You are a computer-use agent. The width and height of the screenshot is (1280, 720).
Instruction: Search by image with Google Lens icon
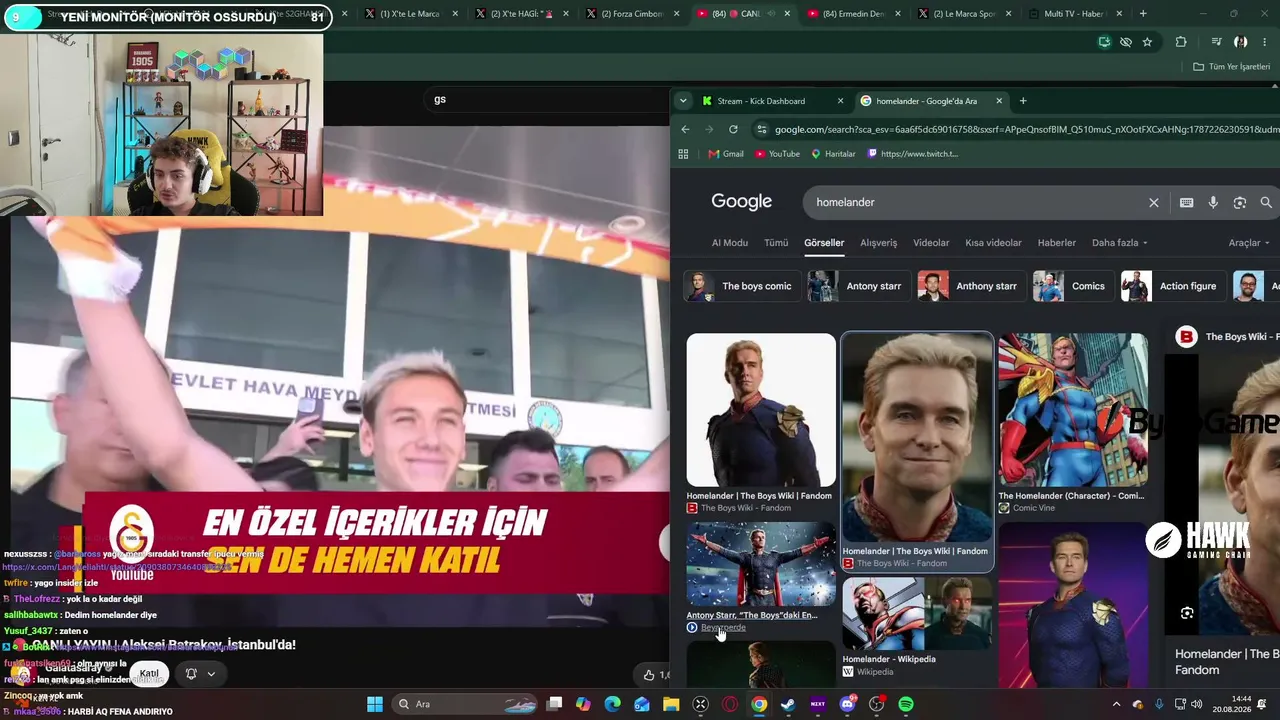1240,202
